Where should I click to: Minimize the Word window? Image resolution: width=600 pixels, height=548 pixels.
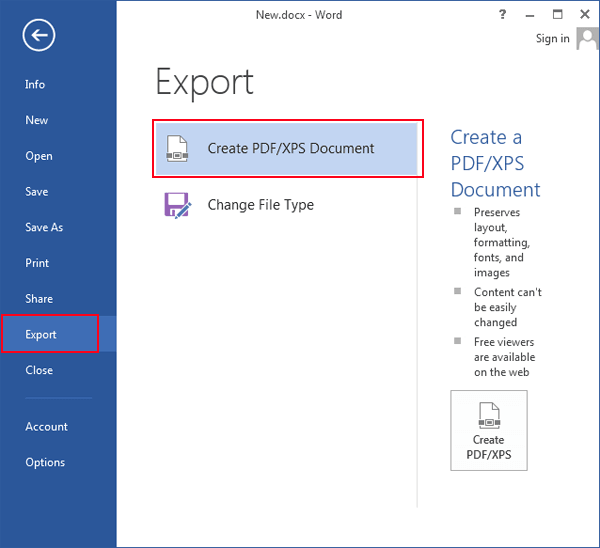(x=530, y=15)
